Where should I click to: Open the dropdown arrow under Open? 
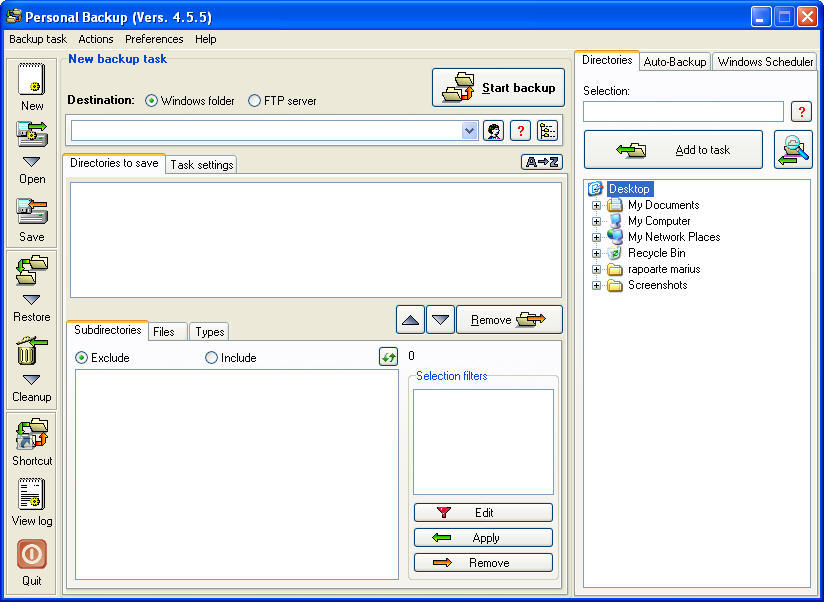pos(32,161)
